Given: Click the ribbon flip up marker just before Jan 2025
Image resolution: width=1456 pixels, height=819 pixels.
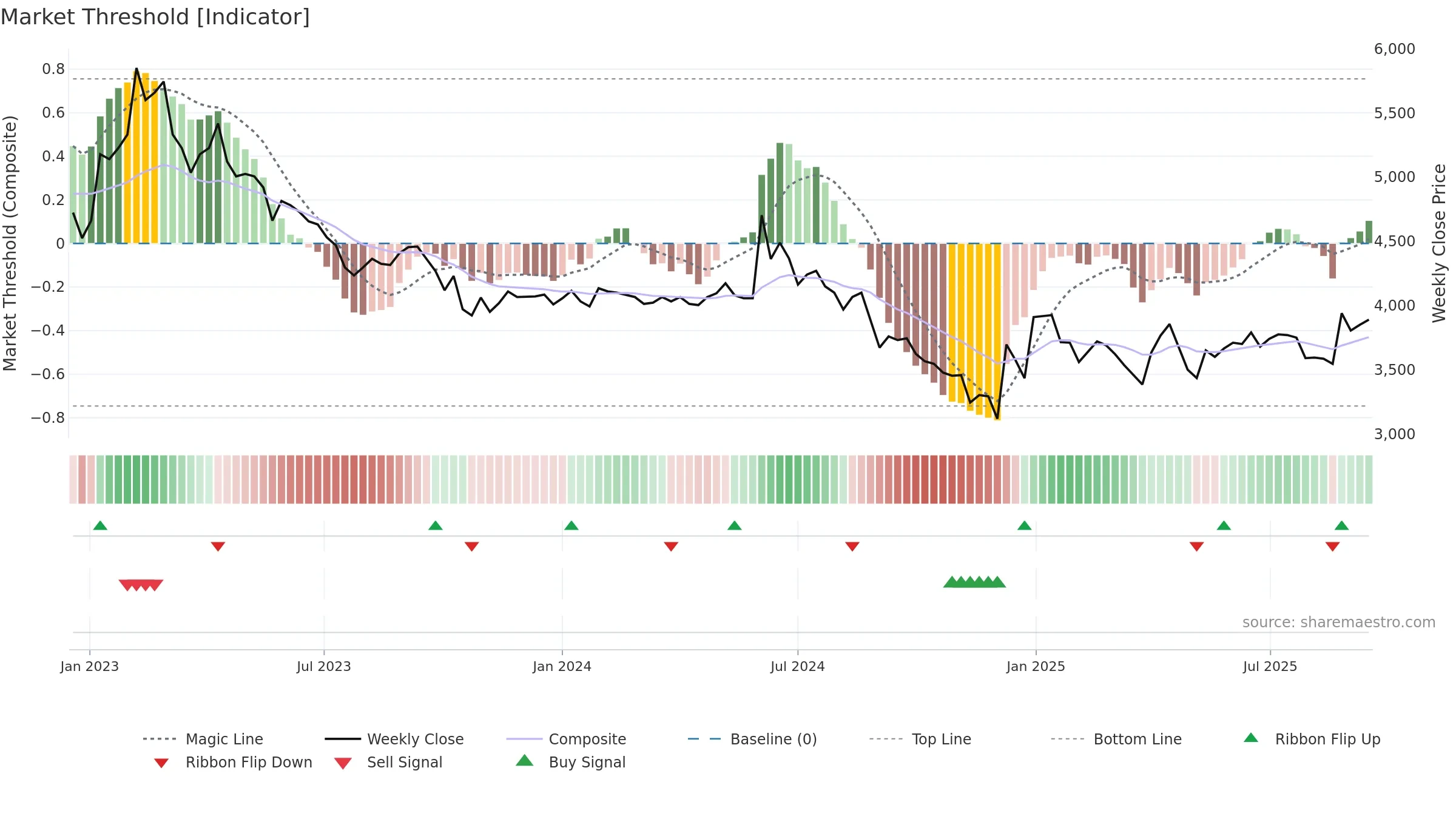Looking at the screenshot, I should [1024, 525].
